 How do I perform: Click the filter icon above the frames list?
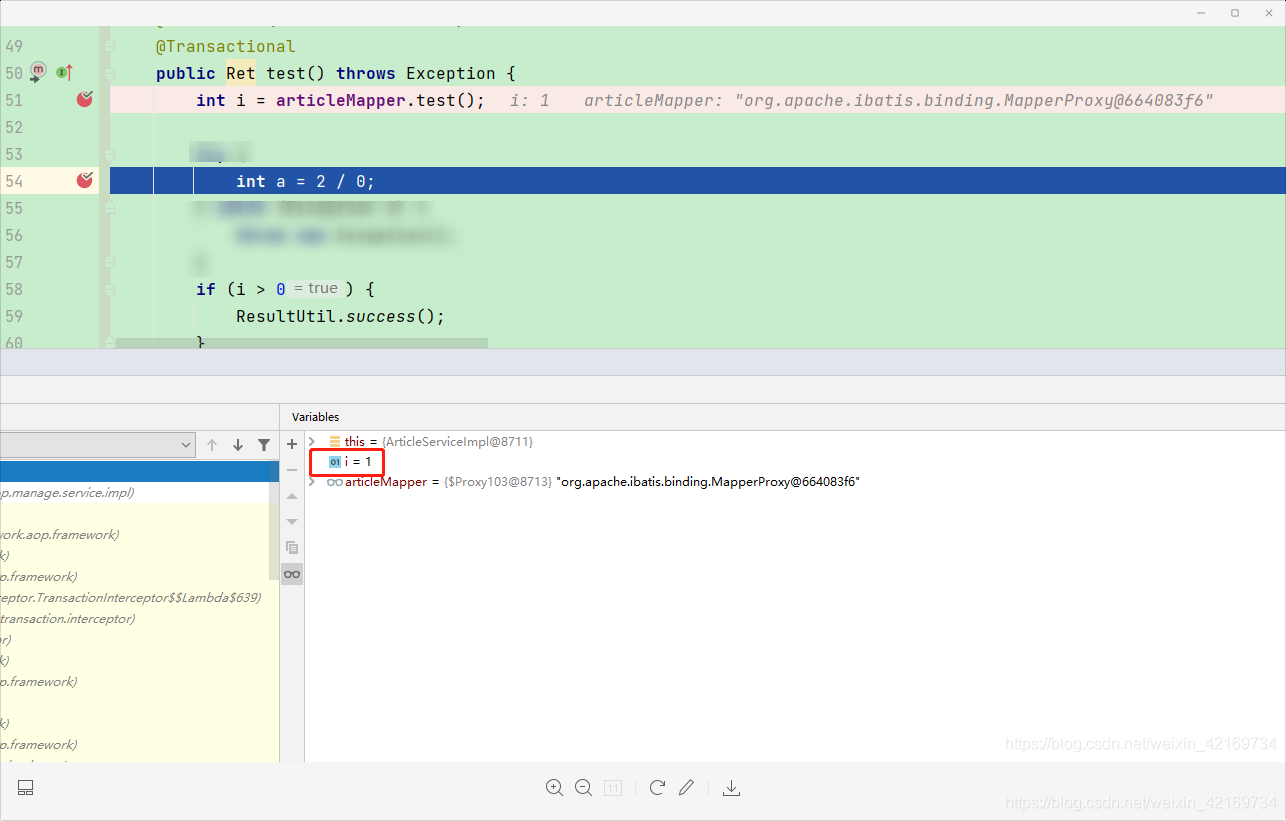(x=263, y=445)
